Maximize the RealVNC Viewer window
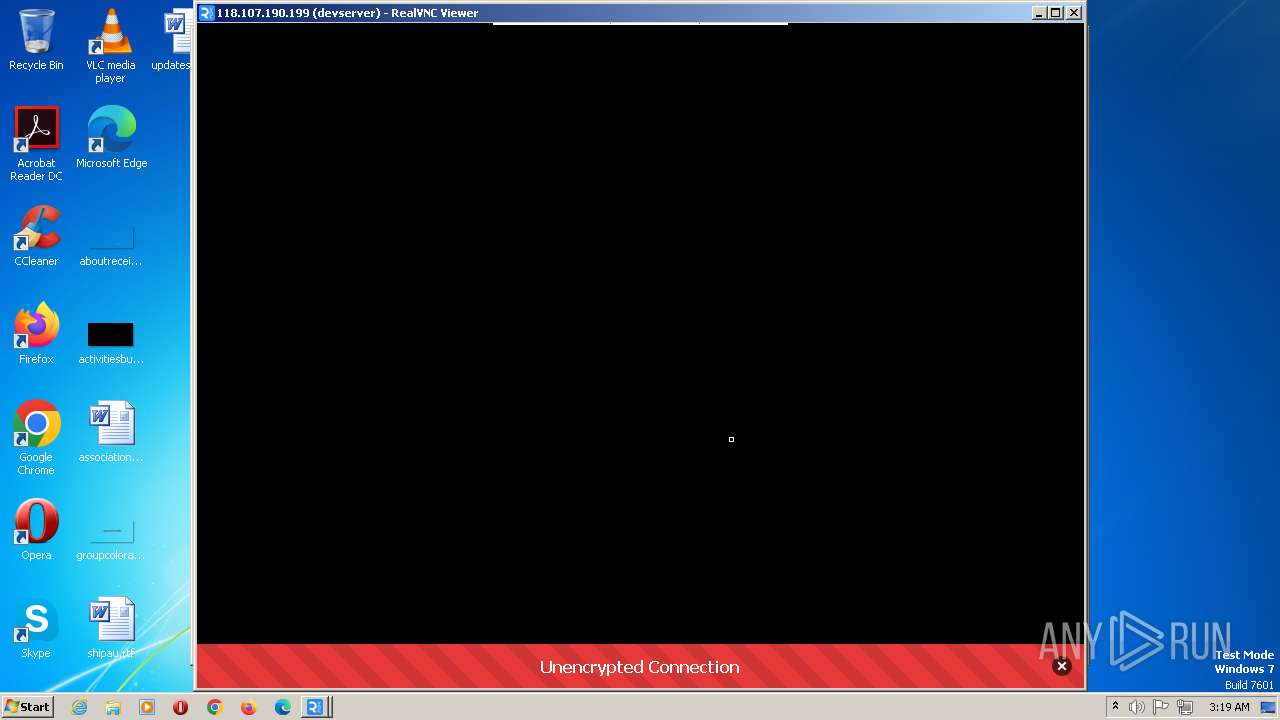This screenshot has width=1280, height=720. point(1055,13)
